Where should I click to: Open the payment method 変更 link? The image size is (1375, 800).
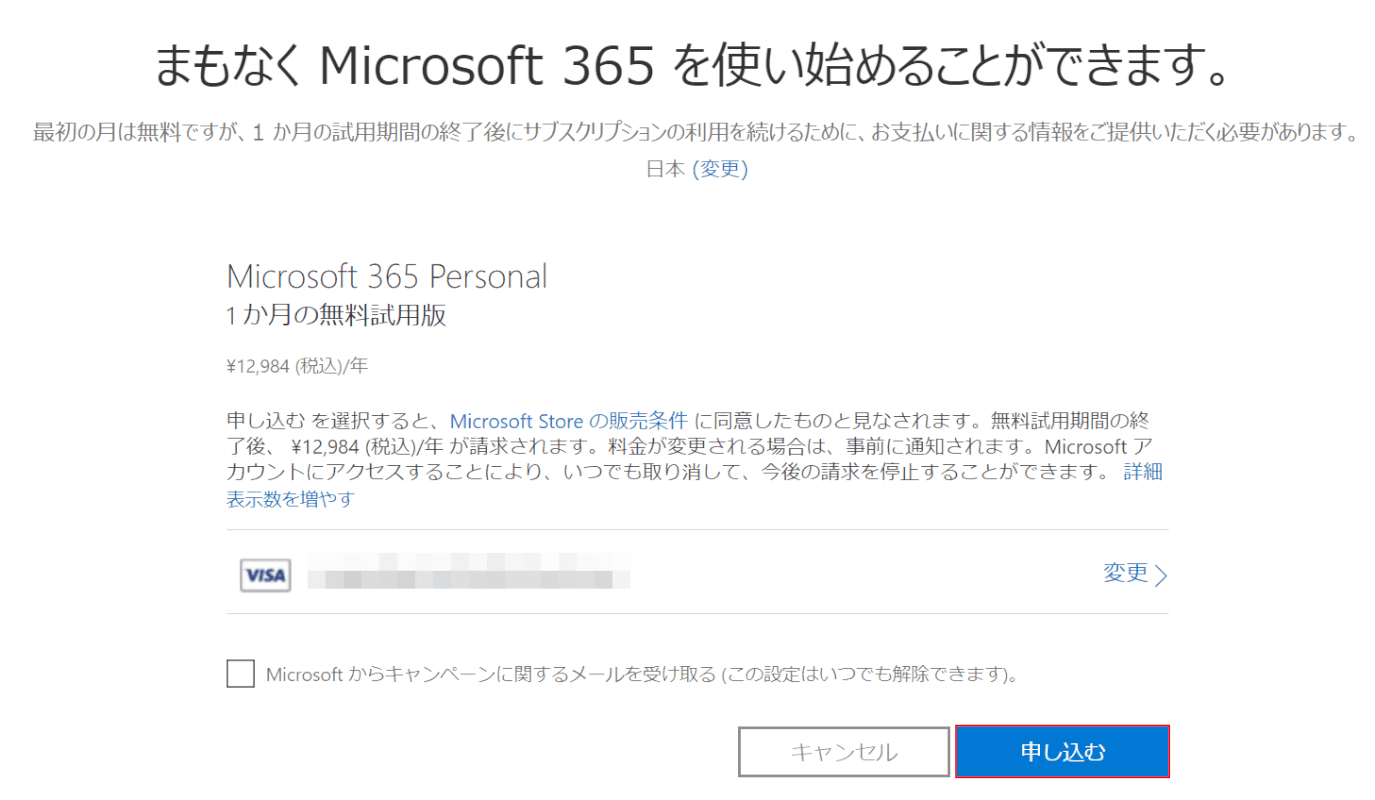[1125, 573]
